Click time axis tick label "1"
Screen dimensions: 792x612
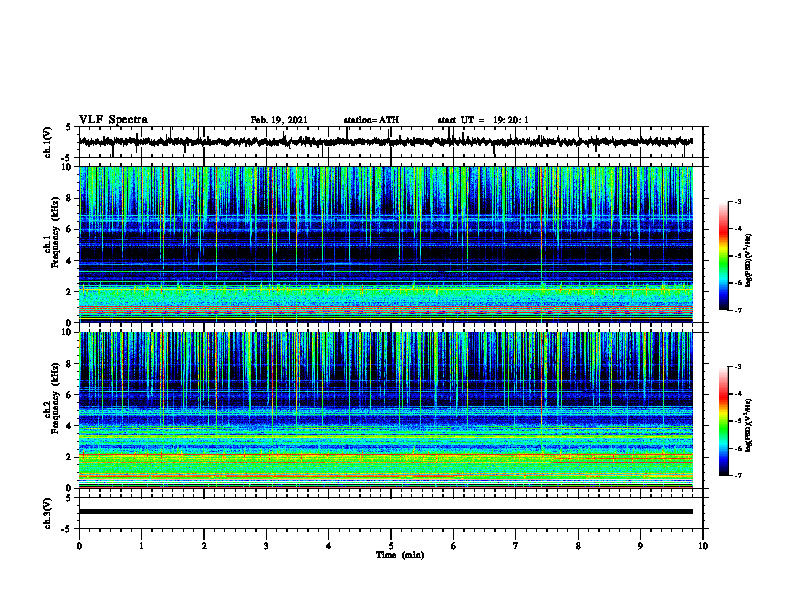coord(141,546)
